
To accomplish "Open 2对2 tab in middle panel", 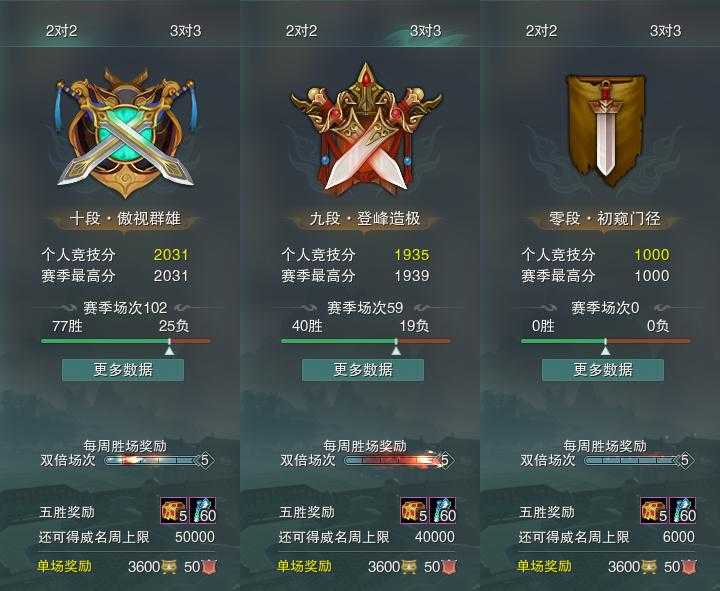I will click(x=302, y=31).
